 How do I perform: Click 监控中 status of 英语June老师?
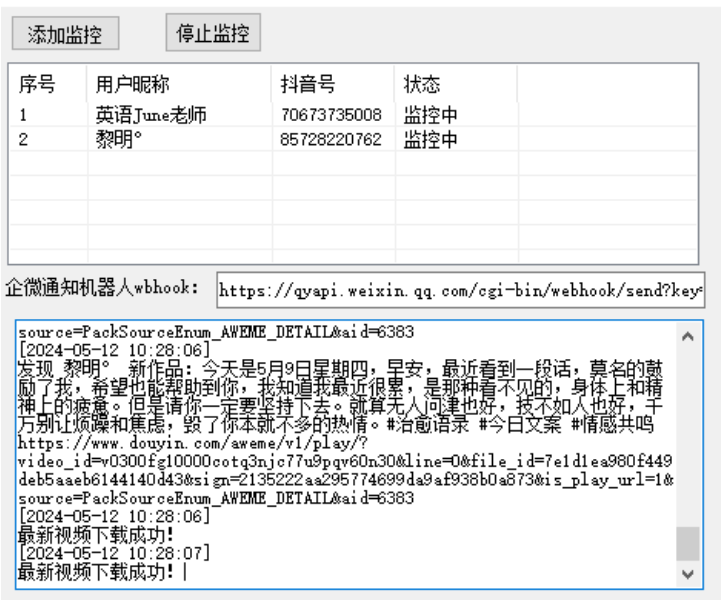(x=431, y=116)
